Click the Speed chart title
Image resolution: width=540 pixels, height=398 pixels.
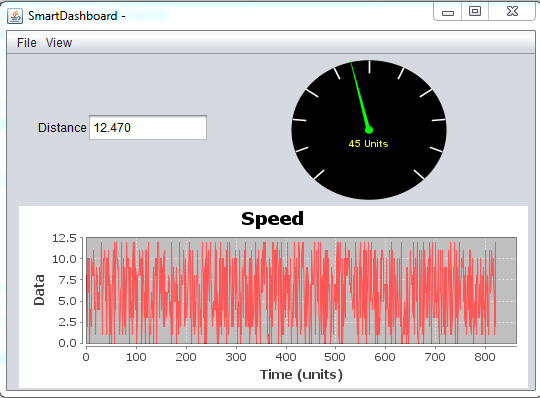272,219
